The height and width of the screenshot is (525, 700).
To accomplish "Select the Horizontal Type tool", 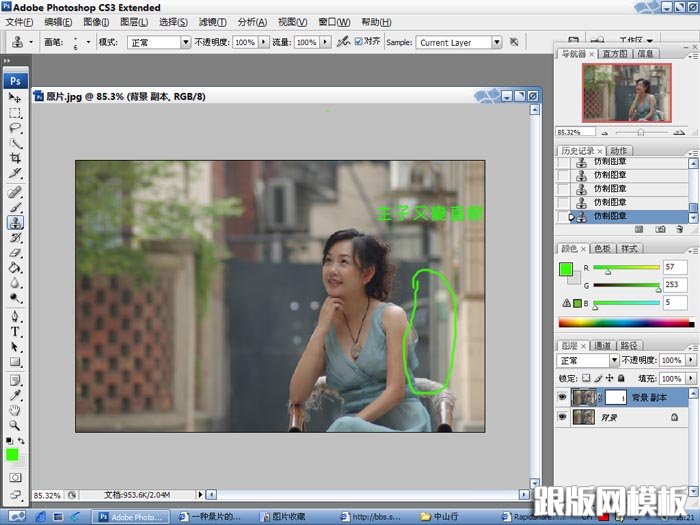I will point(15,331).
